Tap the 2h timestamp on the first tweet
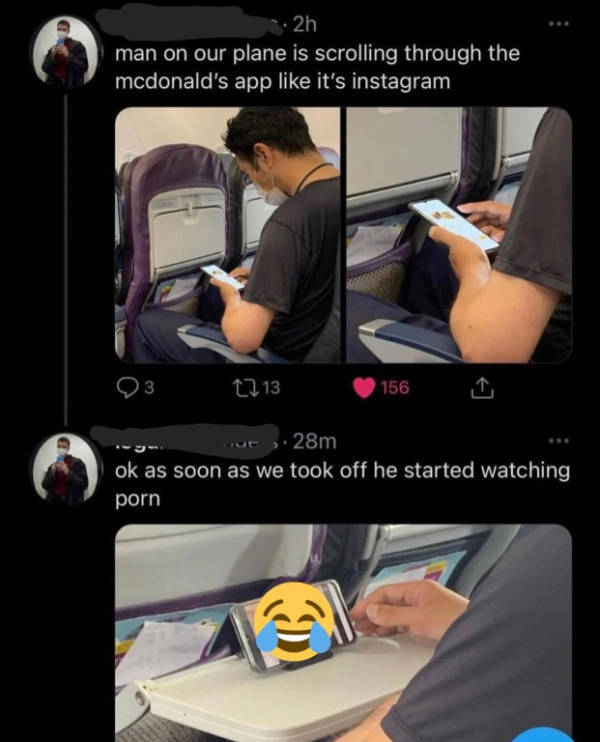 pyautogui.click(x=304, y=25)
